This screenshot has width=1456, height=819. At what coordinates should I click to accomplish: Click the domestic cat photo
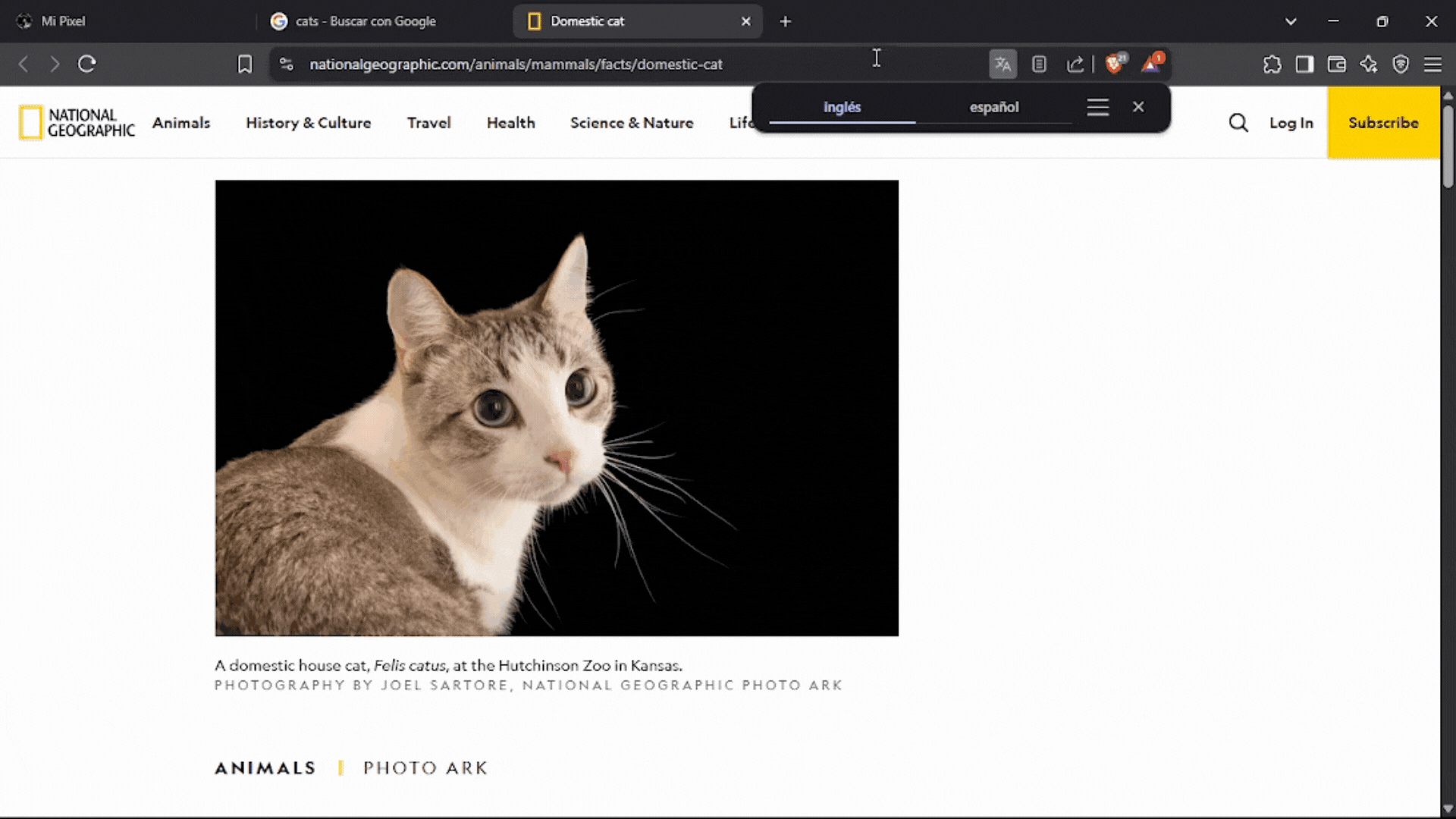(x=557, y=408)
